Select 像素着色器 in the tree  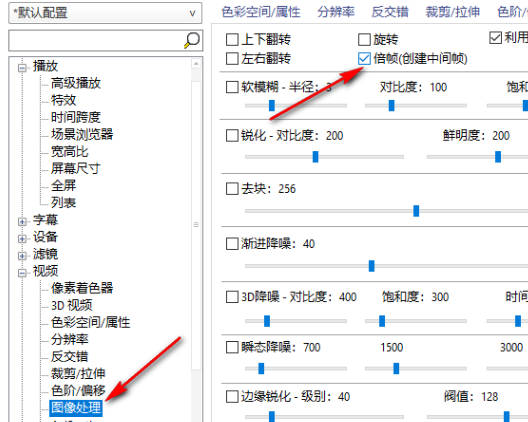82,288
